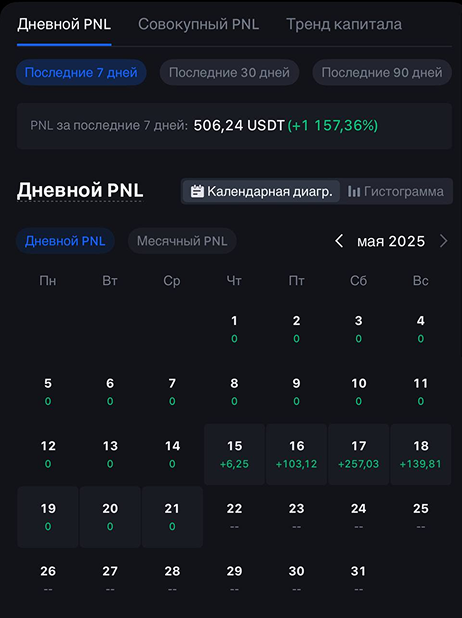Viewport: 462px width, 618px height.
Task: Choose the Последние 90 дней filter
Action: coord(382,73)
